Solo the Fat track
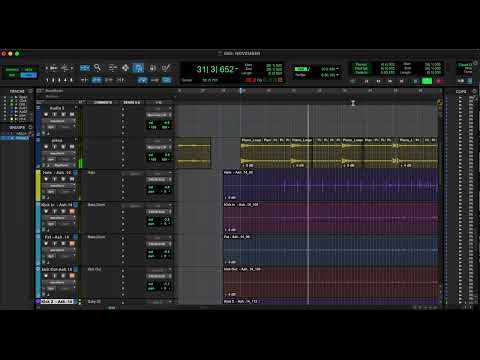The width and height of the screenshot is (480, 360). point(63,244)
